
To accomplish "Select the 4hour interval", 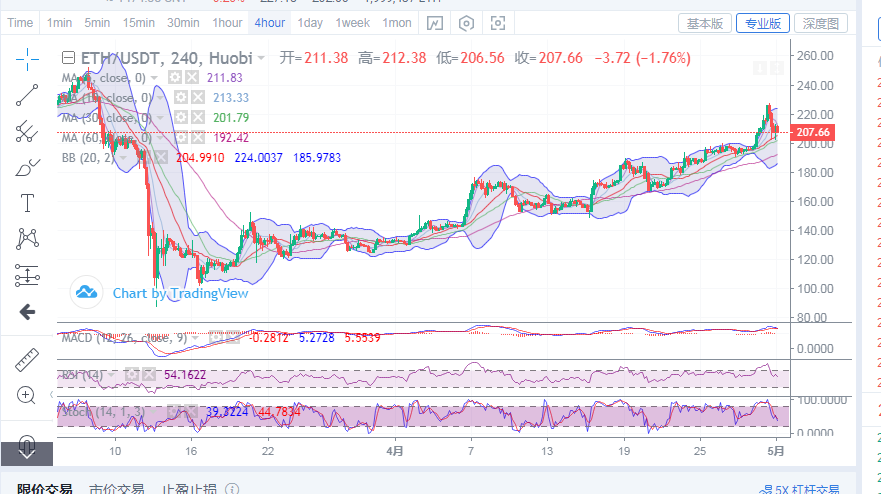I will 270,23.
